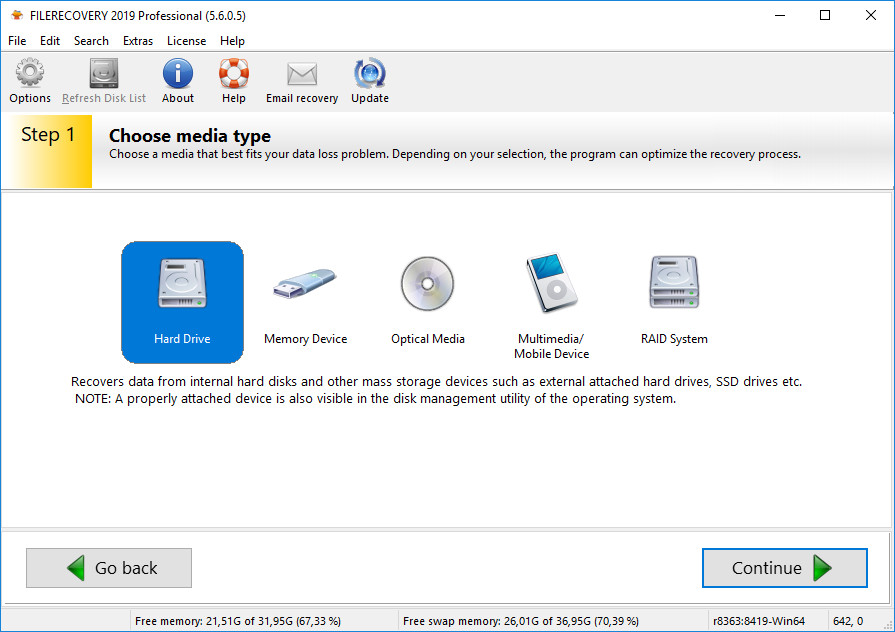
Task: Open the Search menu
Action: (x=91, y=41)
